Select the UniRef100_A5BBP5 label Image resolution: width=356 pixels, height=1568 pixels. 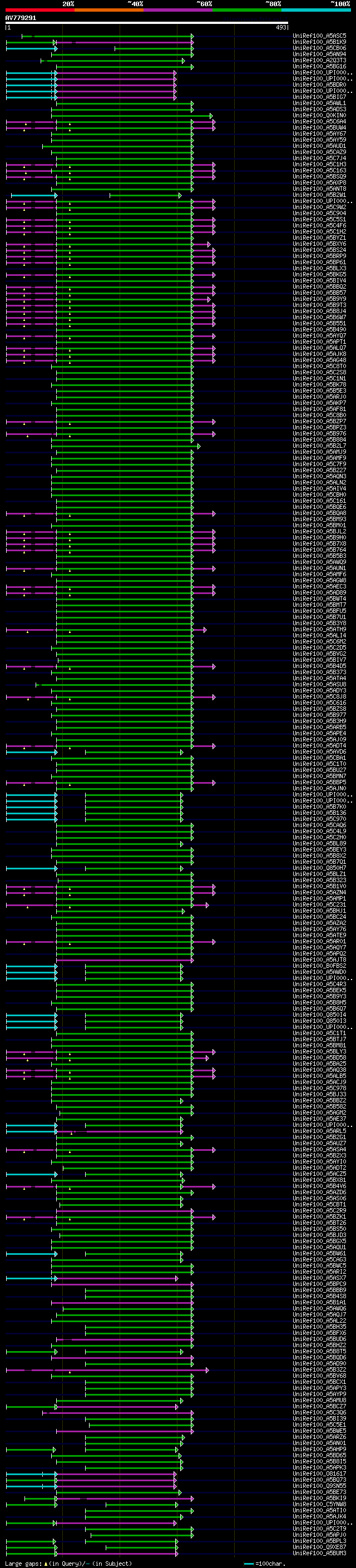[x=319, y=782]
